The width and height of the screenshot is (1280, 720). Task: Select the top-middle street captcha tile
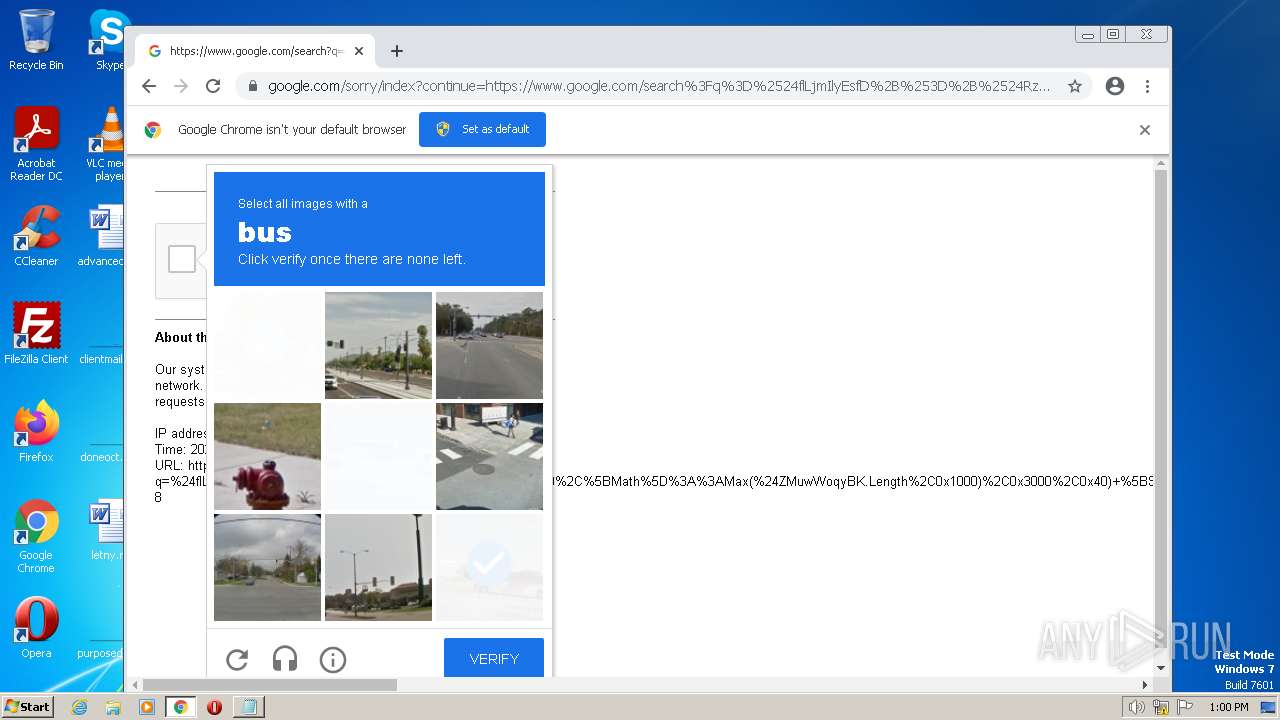[378, 345]
